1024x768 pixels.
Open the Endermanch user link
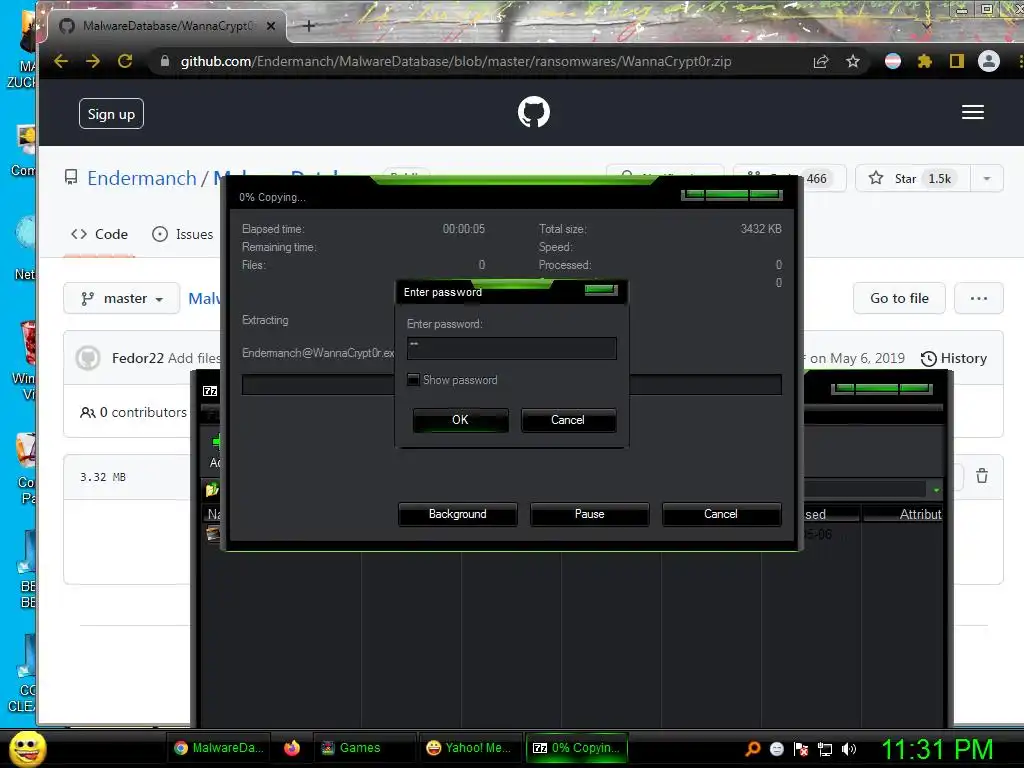tap(142, 178)
